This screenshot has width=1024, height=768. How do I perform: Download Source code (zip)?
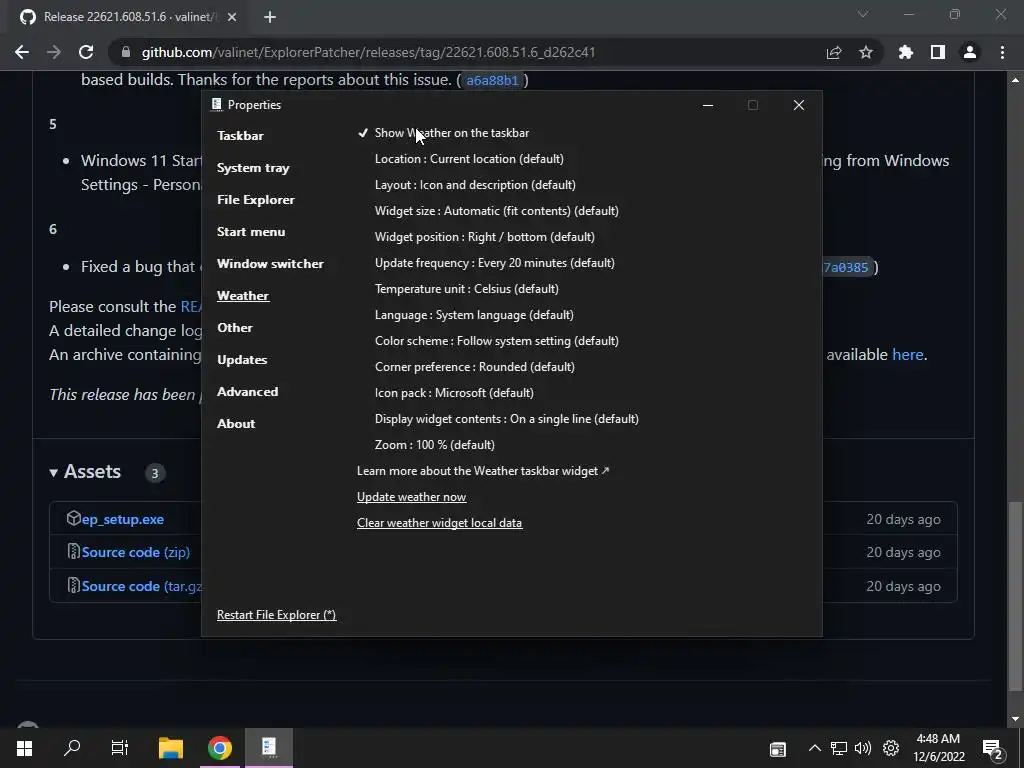(x=136, y=552)
